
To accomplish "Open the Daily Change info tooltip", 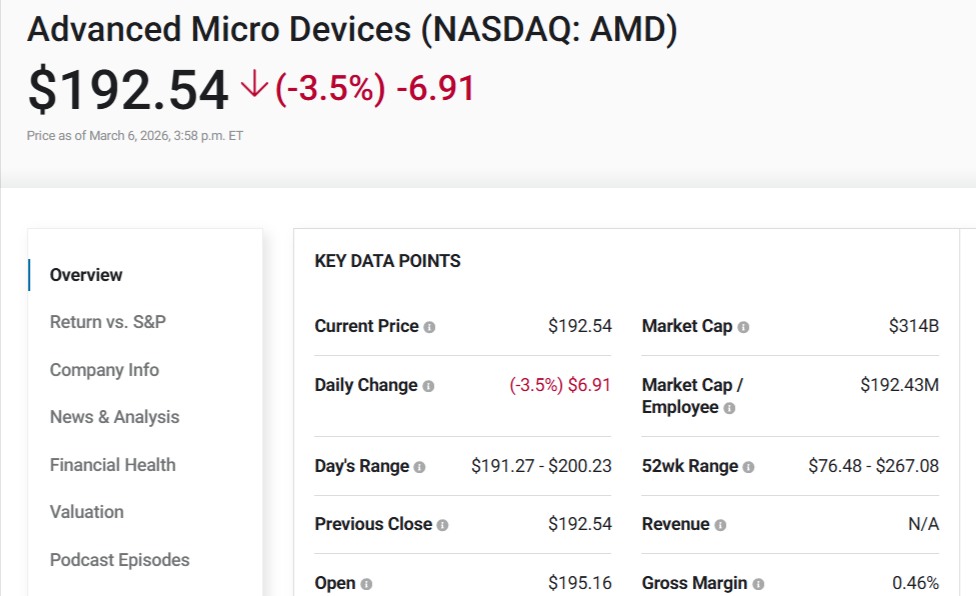I will [427, 386].
